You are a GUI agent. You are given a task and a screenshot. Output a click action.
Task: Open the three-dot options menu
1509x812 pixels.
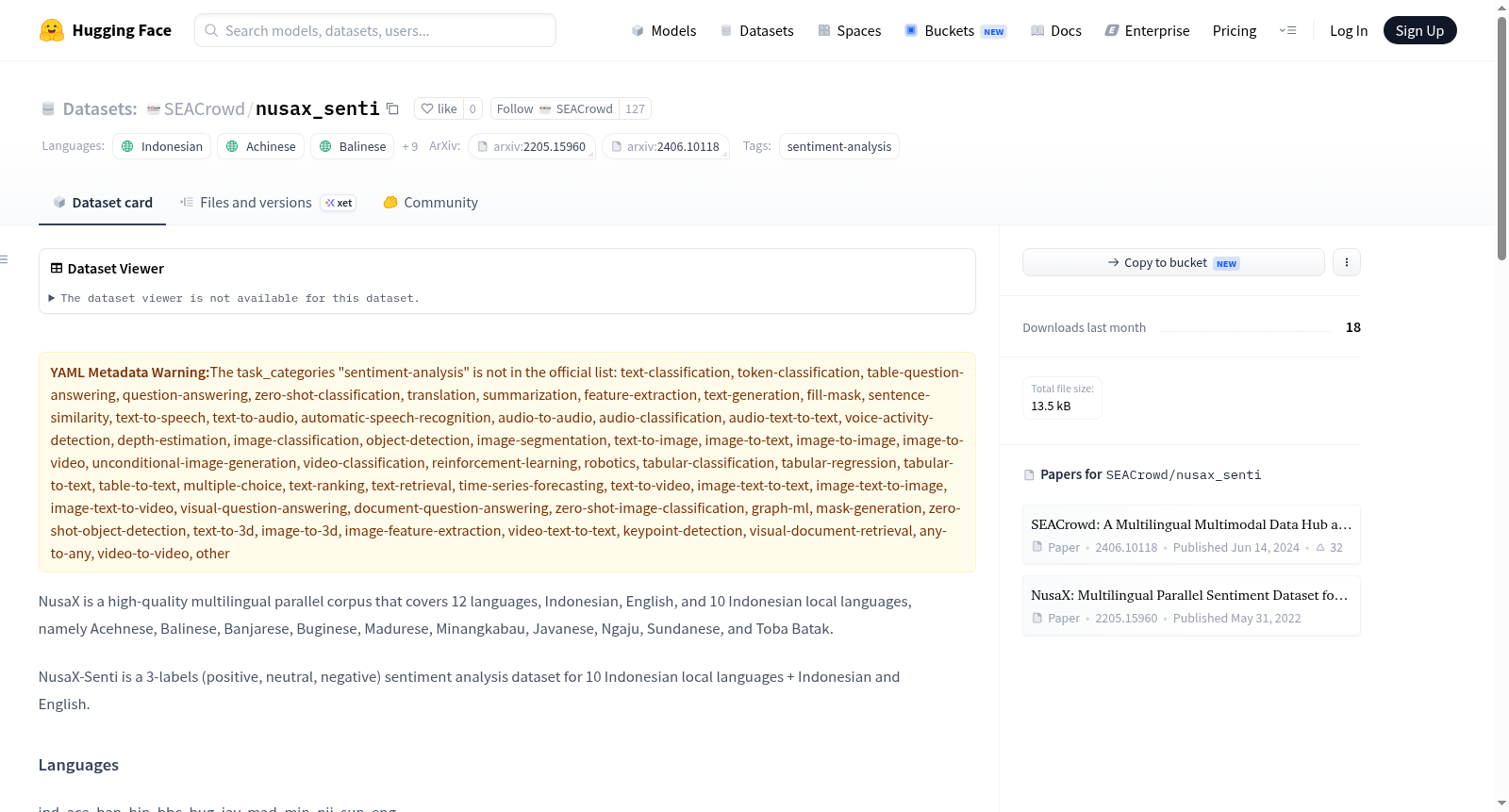pos(1346,262)
